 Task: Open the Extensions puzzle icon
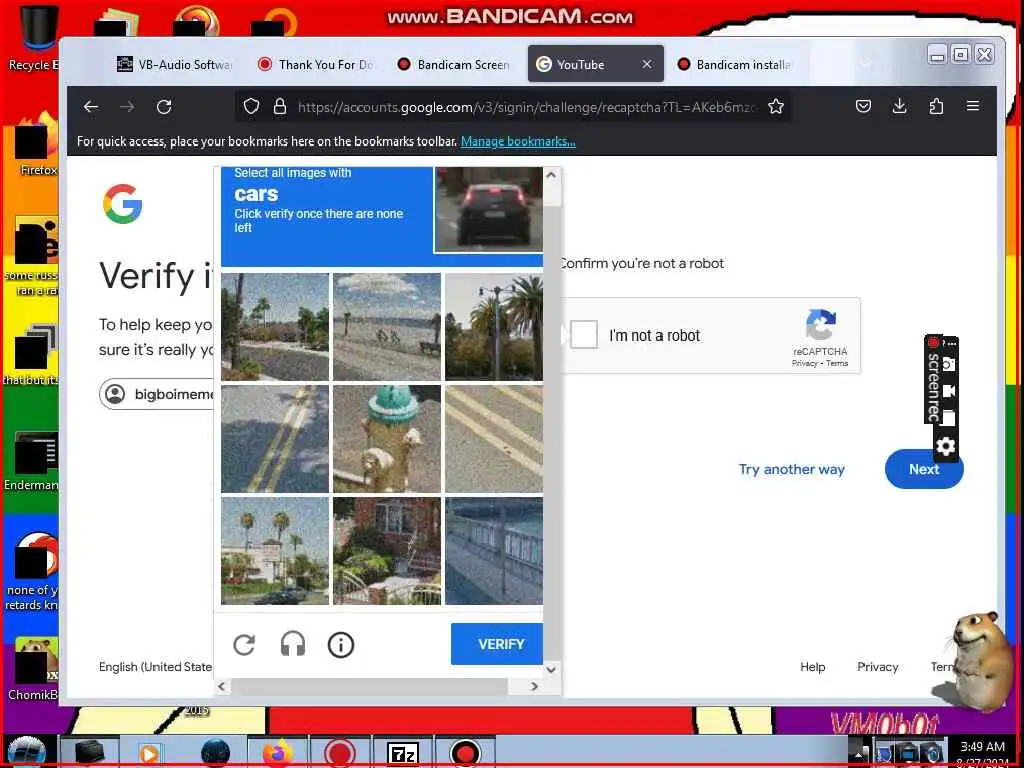coord(936,106)
